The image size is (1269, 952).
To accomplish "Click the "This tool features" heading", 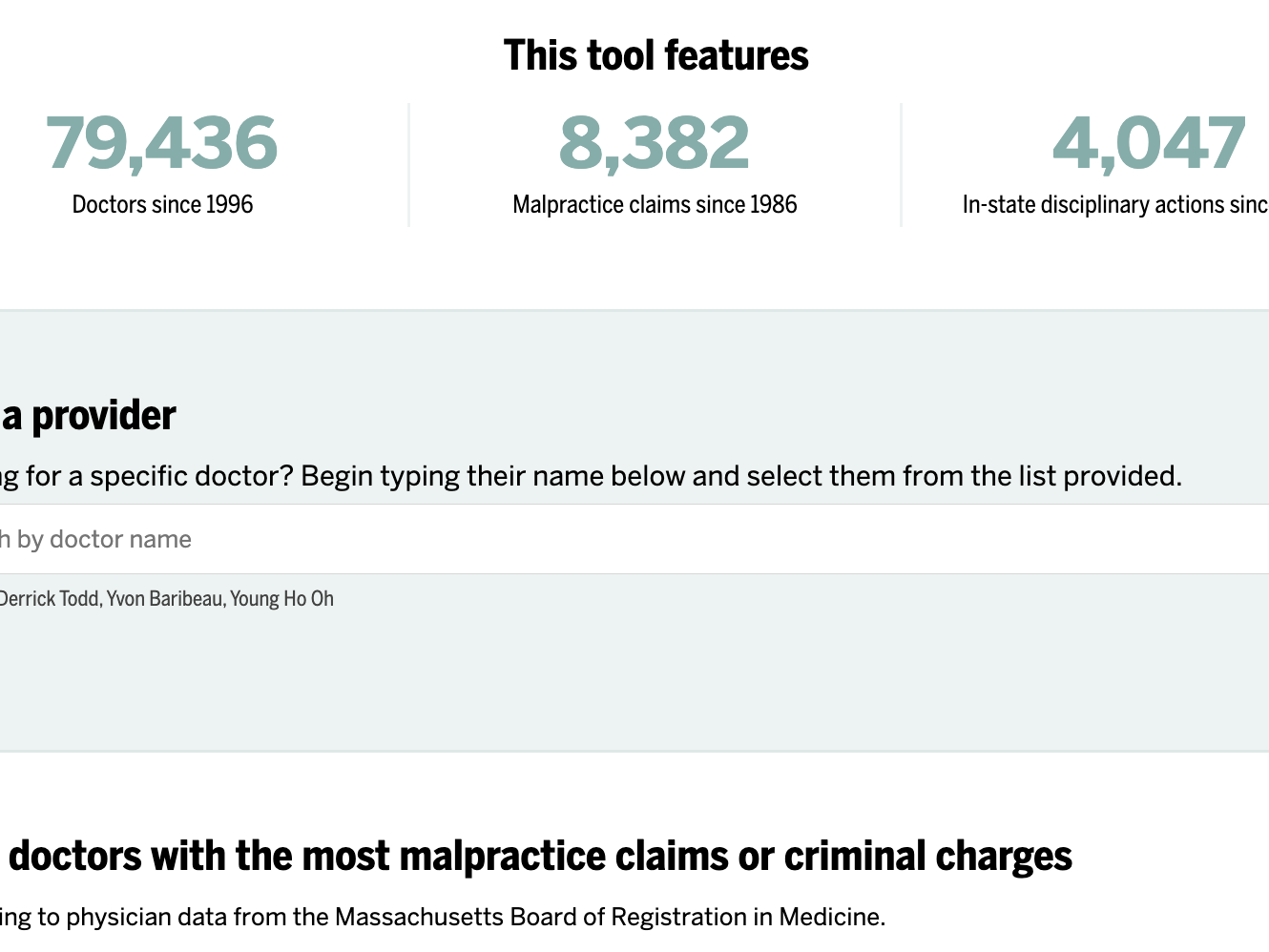I will click(x=655, y=55).
